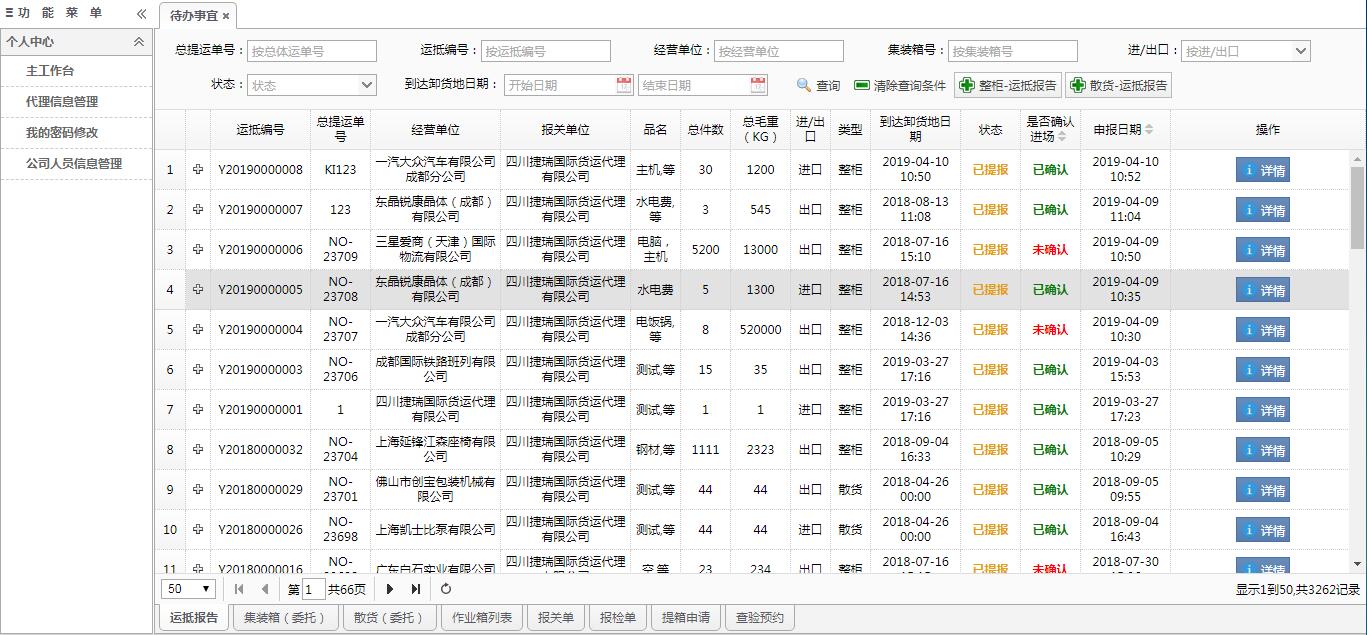Jump to the last page arrow

pos(416,589)
